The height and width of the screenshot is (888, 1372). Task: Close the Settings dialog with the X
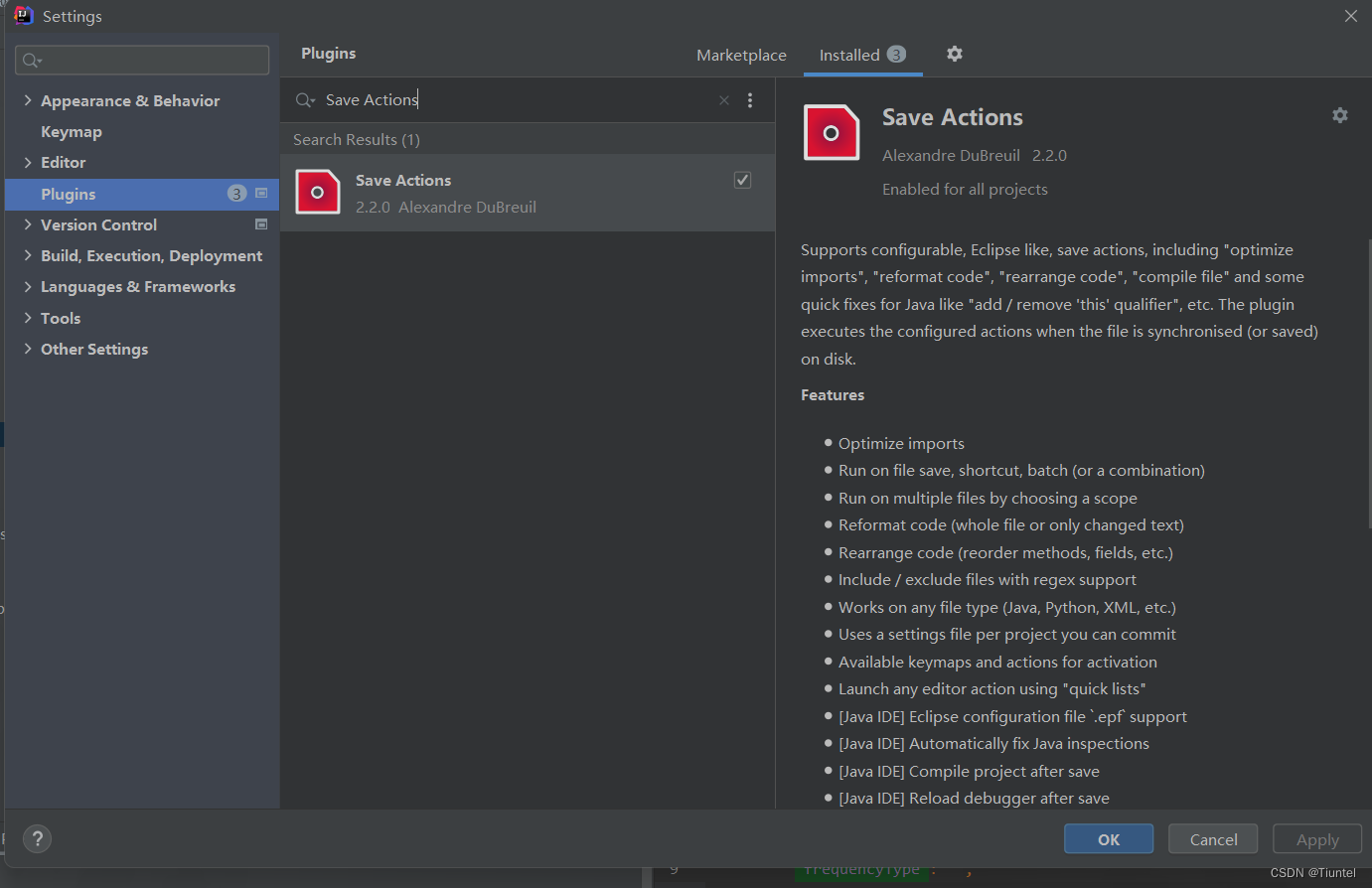1351,16
